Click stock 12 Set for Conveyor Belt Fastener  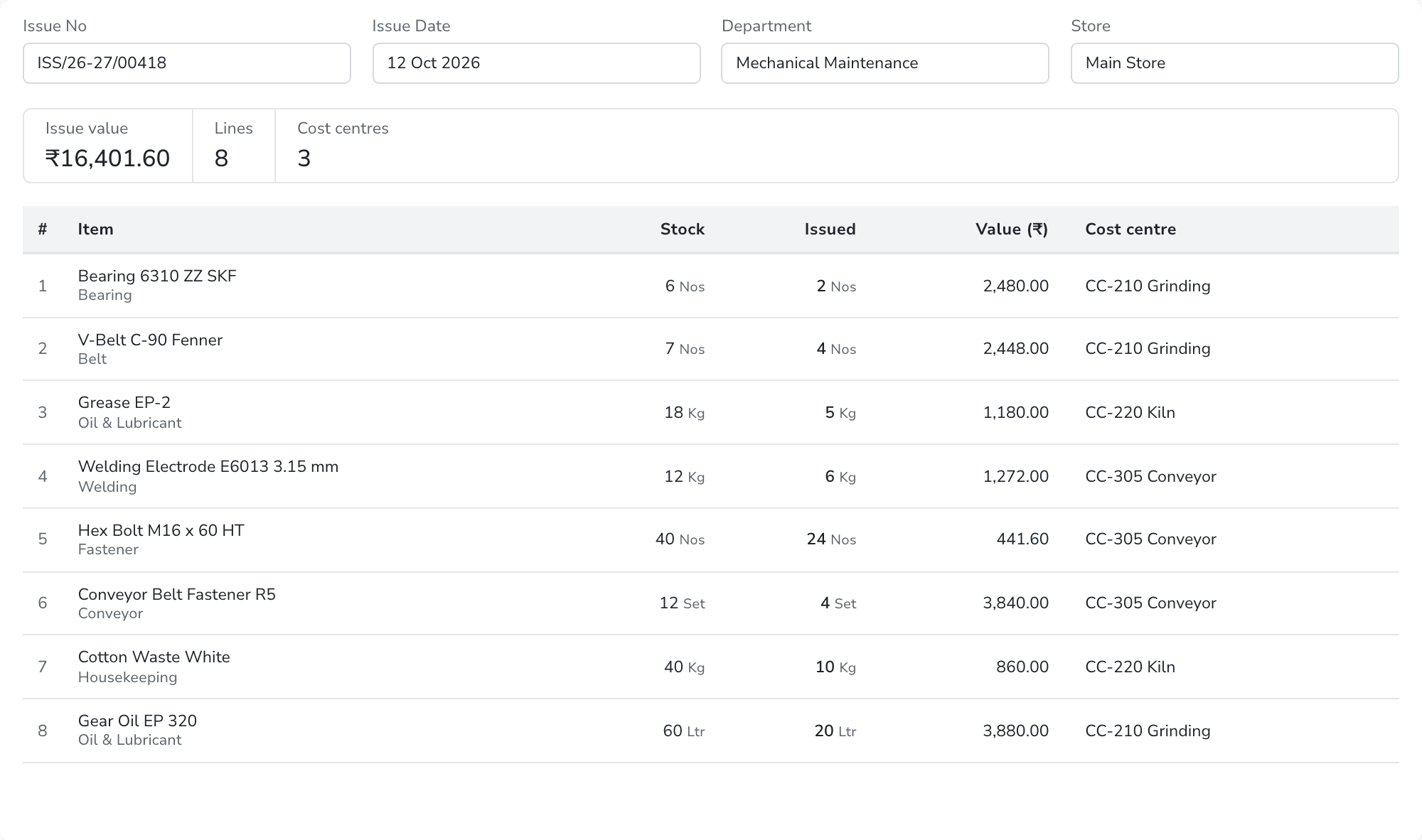682,603
